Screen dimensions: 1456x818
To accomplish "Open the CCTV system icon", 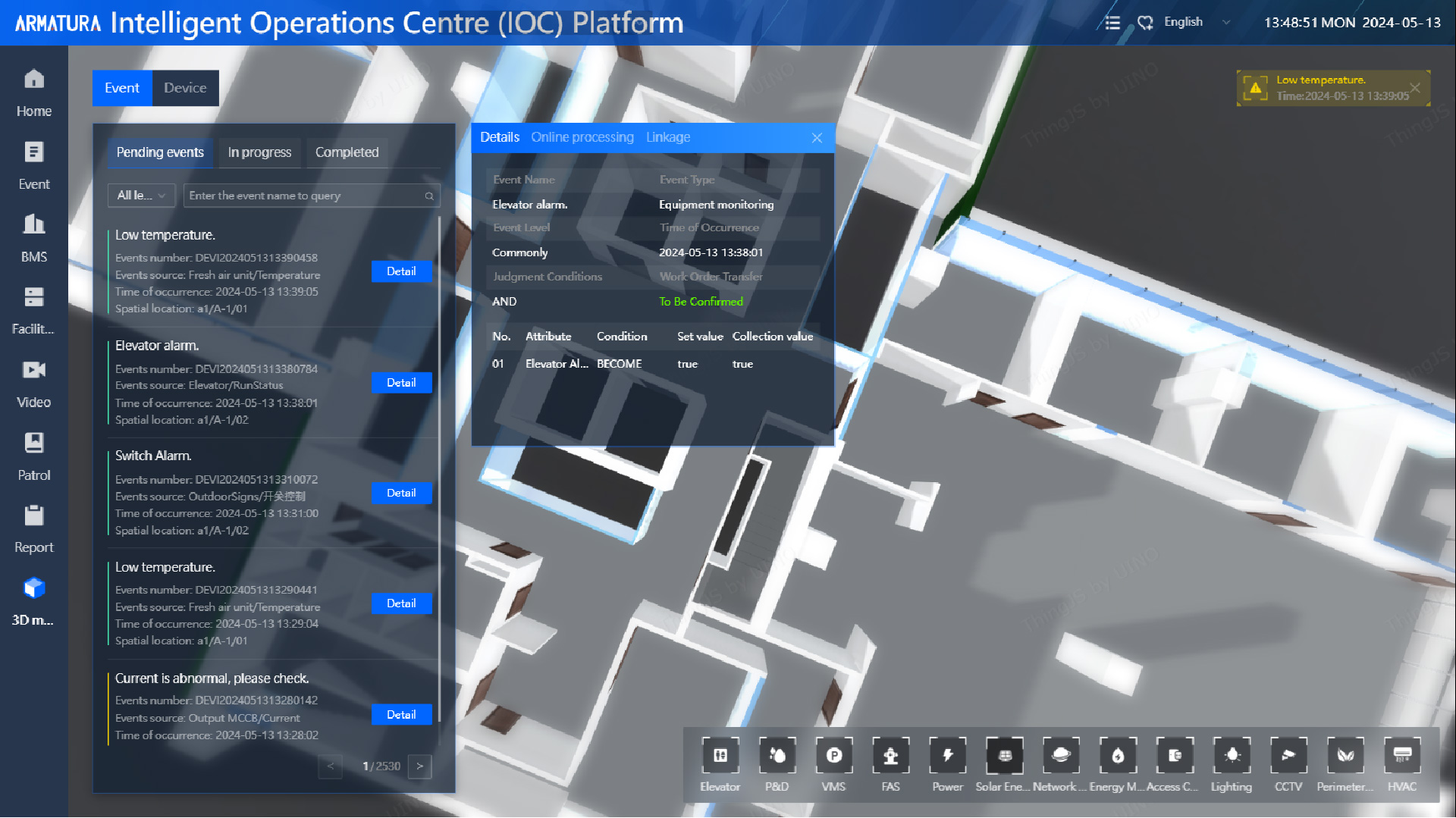I will [1288, 756].
